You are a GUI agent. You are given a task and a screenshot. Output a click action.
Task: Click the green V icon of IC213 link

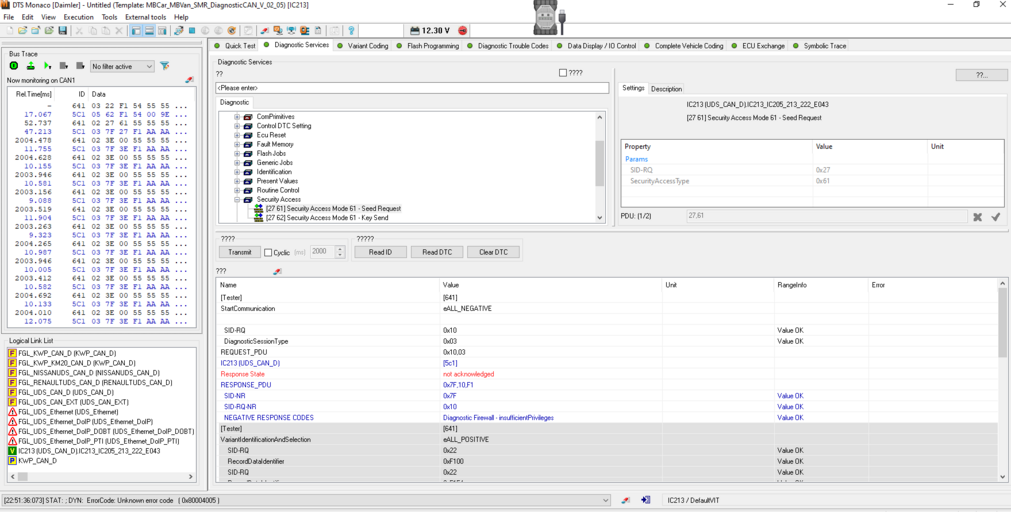tap(12, 451)
